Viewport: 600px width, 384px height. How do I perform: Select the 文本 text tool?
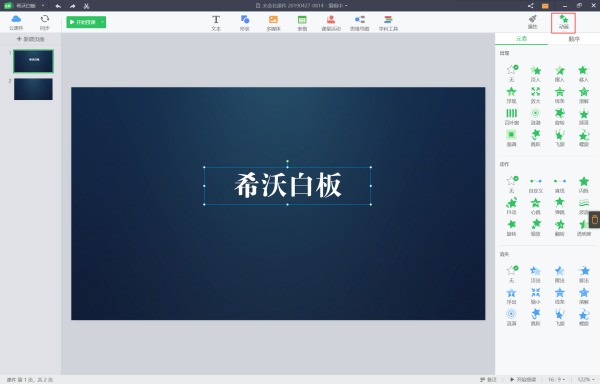click(x=216, y=23)
